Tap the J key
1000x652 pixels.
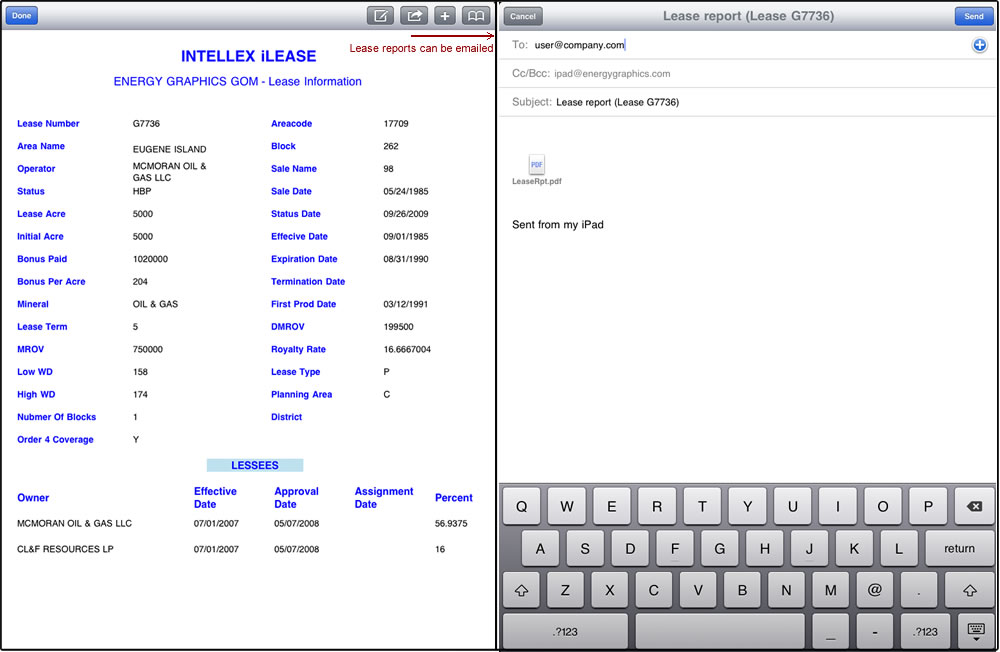[809, 548]
